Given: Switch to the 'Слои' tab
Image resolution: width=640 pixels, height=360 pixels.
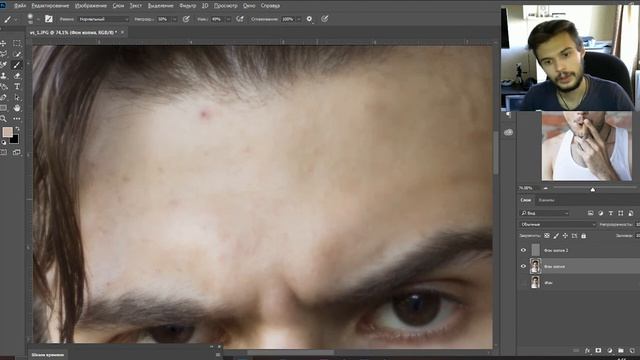Looking at the screenshot, I should (x=525, y=200).
